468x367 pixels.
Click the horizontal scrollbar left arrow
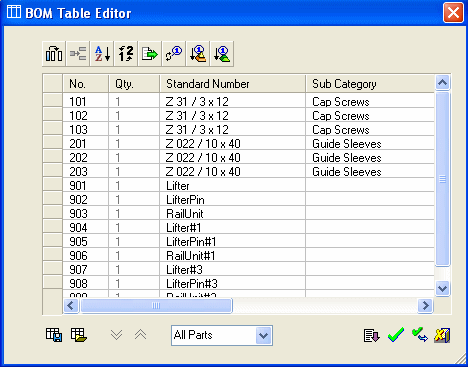pos(71,305)
